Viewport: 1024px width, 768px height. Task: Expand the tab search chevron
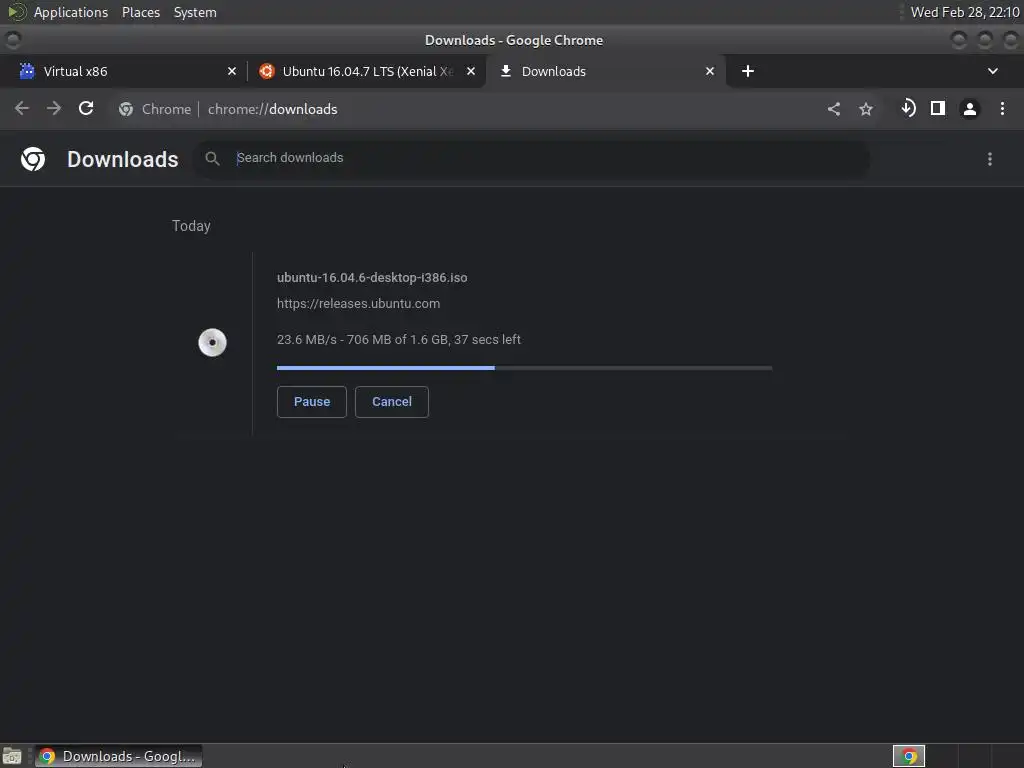[993, 71]
